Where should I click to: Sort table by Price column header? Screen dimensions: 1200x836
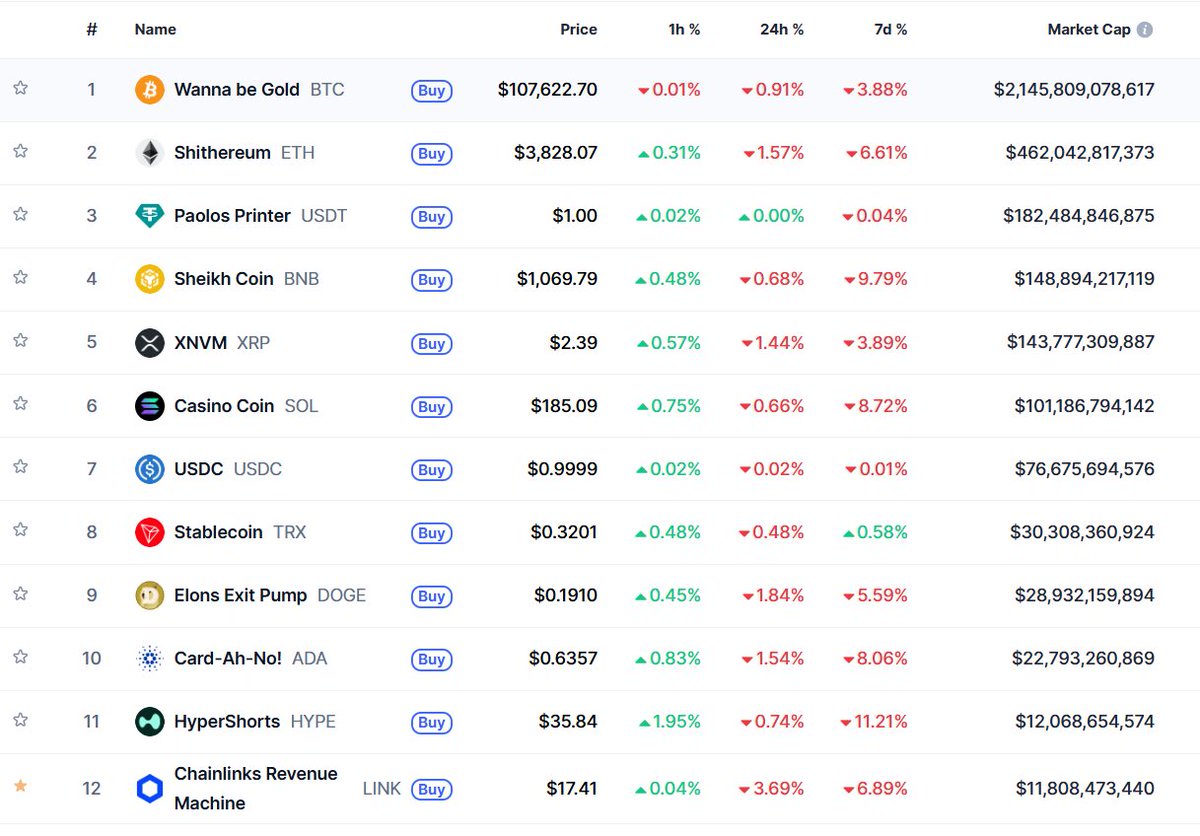[x=578, y=30]
